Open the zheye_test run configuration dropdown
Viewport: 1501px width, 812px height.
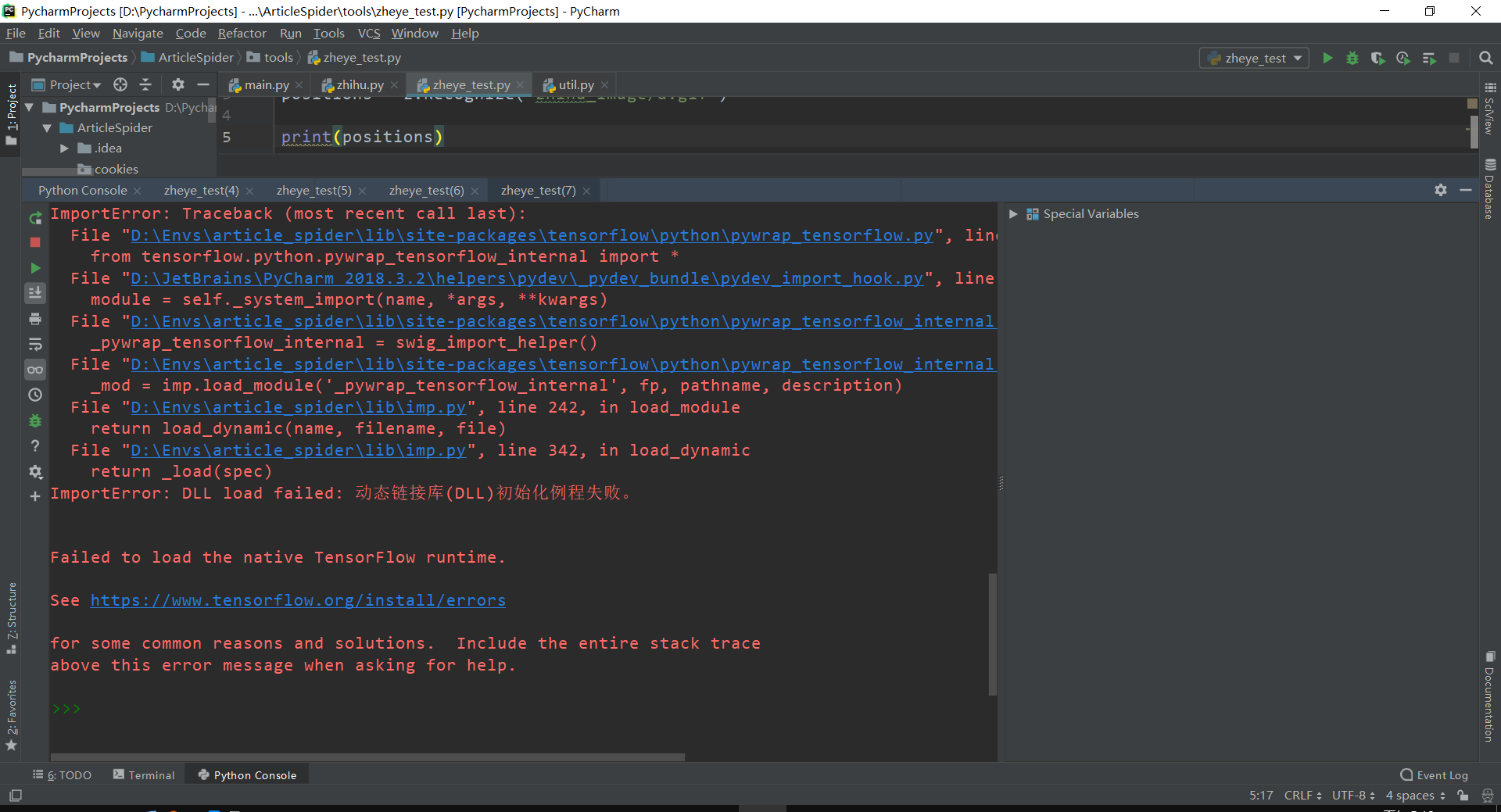[x=1254, y=59]
